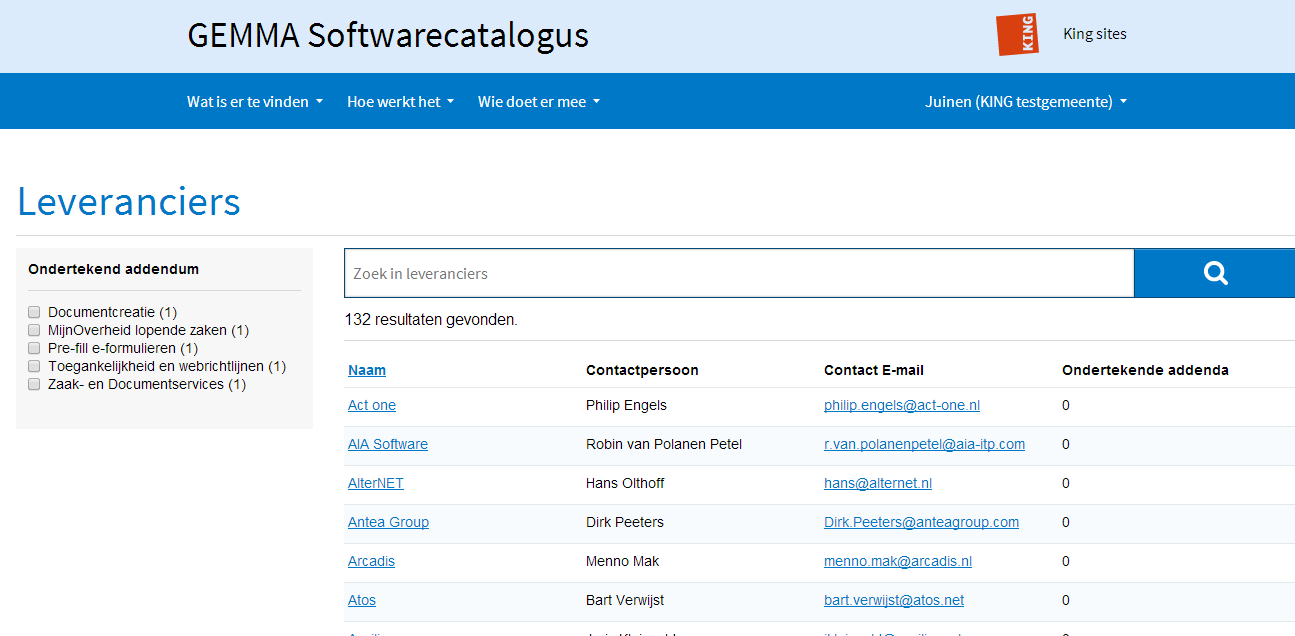Click menno.mak@arcadis.nl email link

click(898, 561)
